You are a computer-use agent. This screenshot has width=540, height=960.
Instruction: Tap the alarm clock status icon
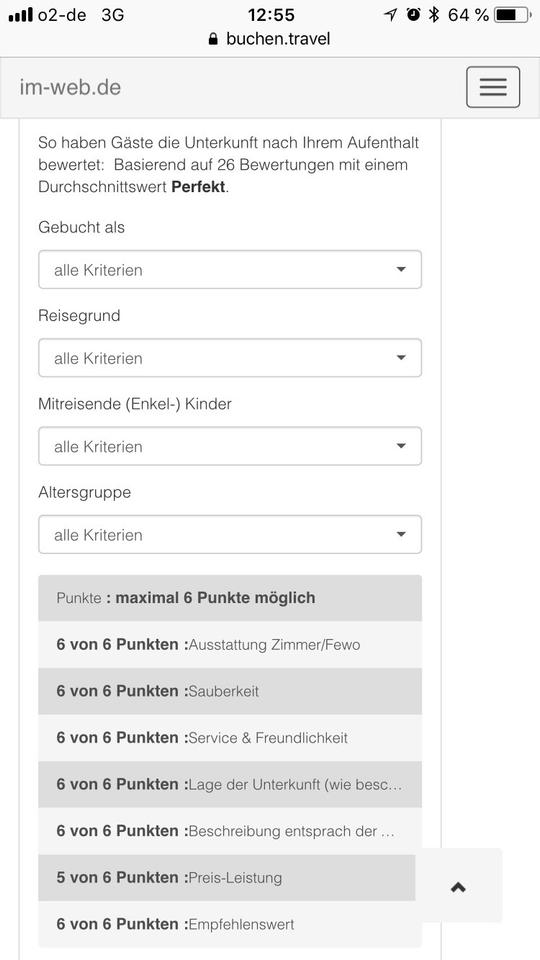[x=413, y=15]
